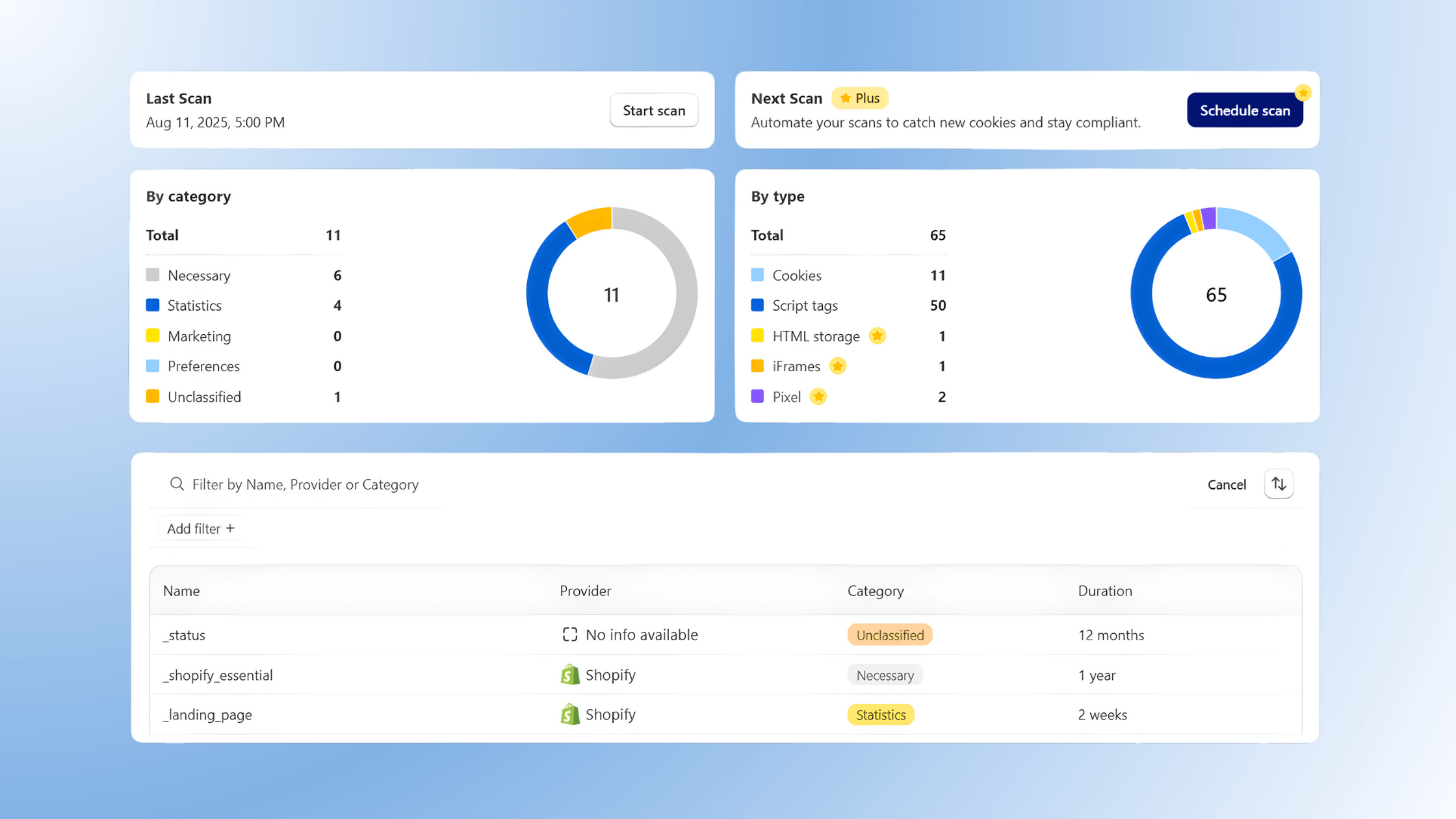Click the star badge on Schedule scan
The height and width of the screenshot is (819, 1456).
click(x=1303, y=93)
